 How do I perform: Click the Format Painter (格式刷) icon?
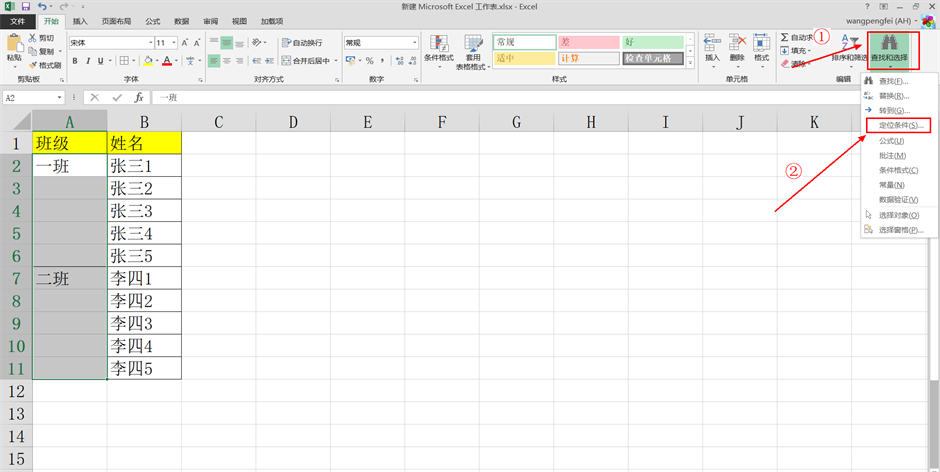(x=33, y=65)
